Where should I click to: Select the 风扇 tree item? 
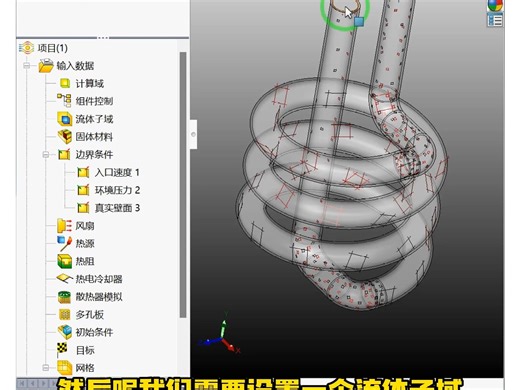point(85,226)
